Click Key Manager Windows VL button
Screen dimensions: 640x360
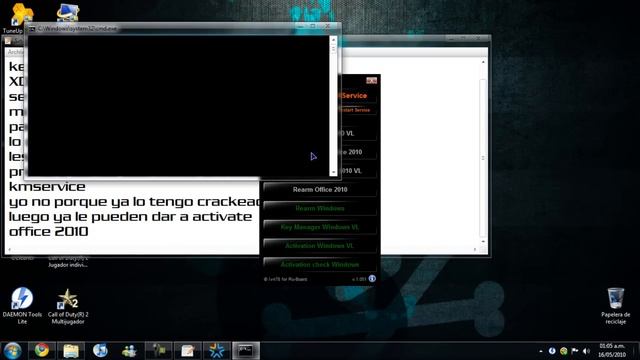[320, 227]
